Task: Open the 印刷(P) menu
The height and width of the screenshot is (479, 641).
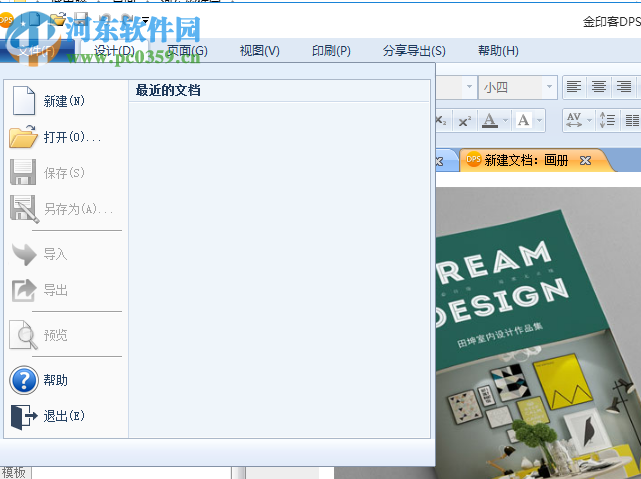Action: pyautogui.click(x=331, y=51)
